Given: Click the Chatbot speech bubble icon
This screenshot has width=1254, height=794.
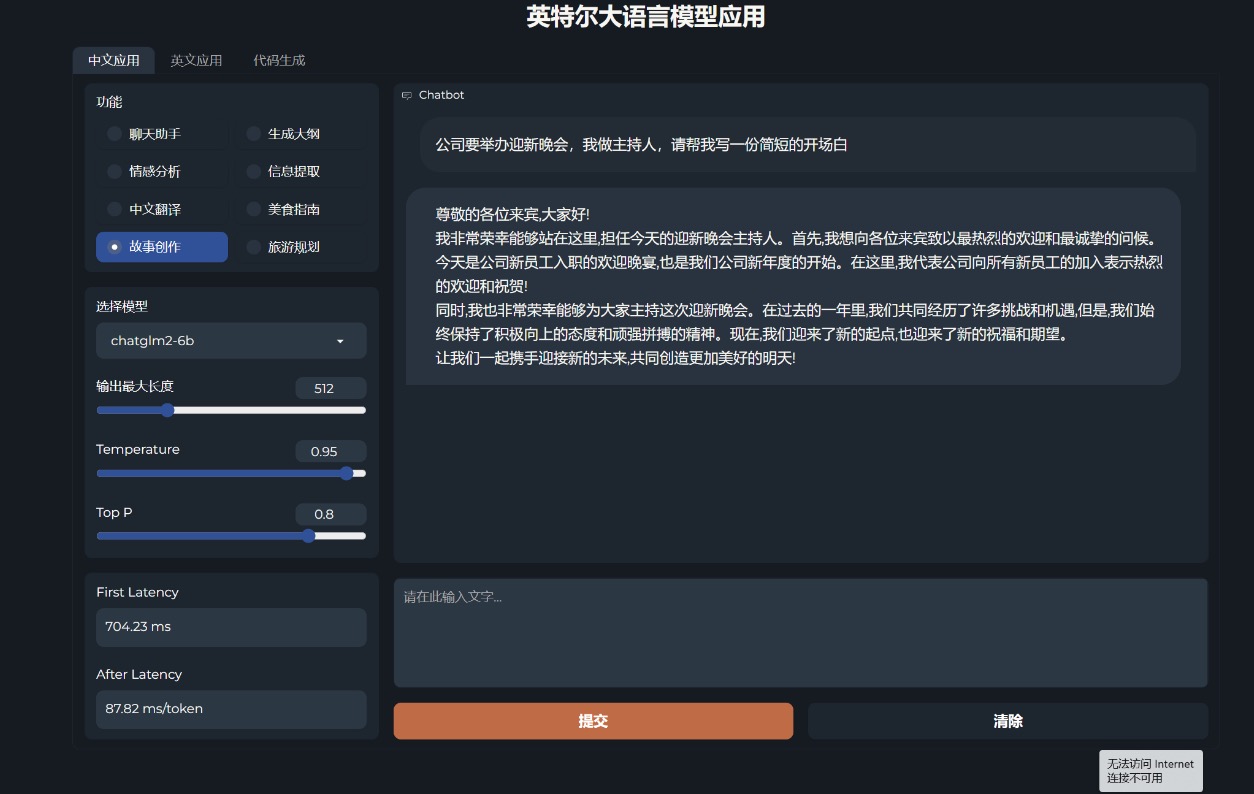Looking at the screenshot, I should point(406,95).
